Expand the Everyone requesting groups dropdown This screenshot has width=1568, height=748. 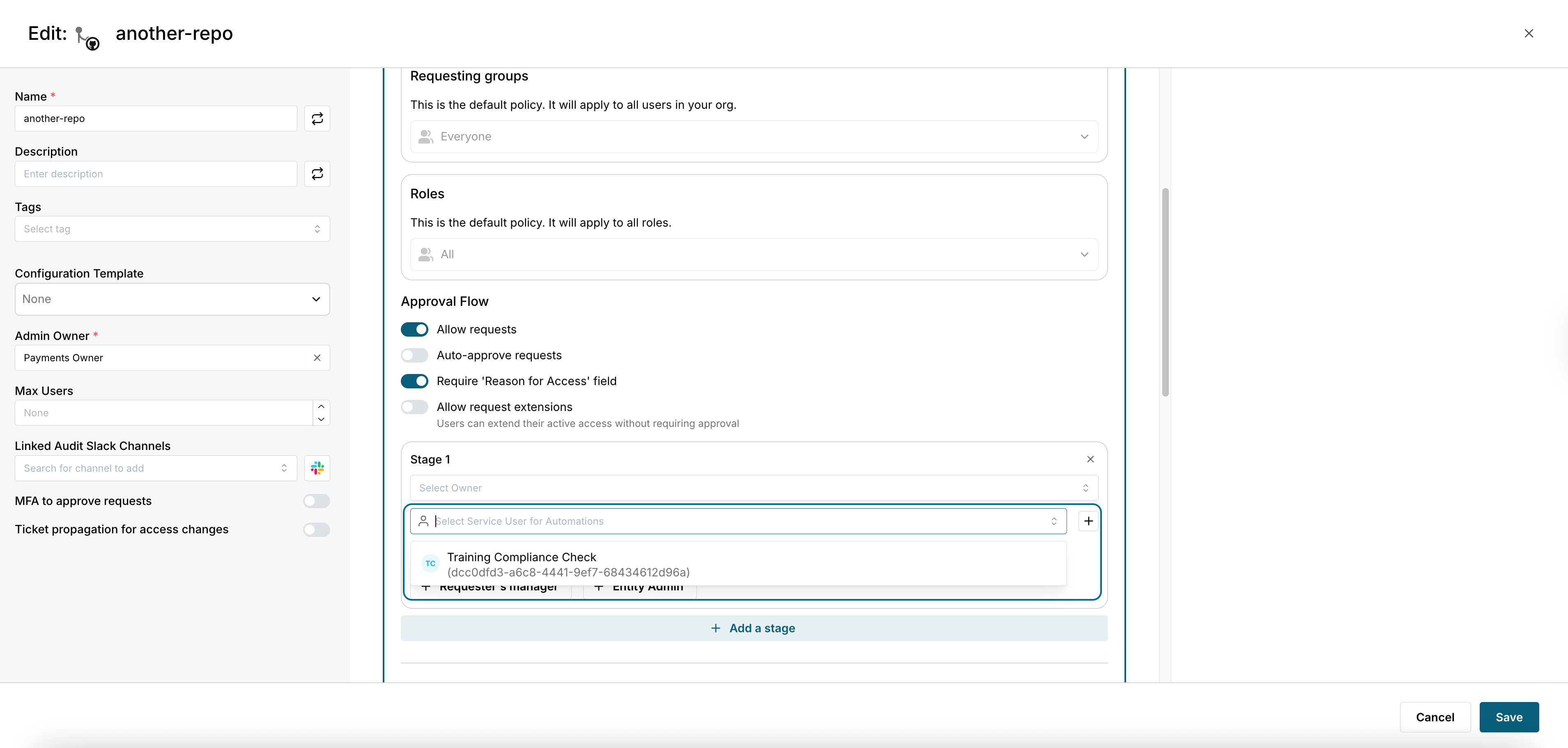coord(754,136)
